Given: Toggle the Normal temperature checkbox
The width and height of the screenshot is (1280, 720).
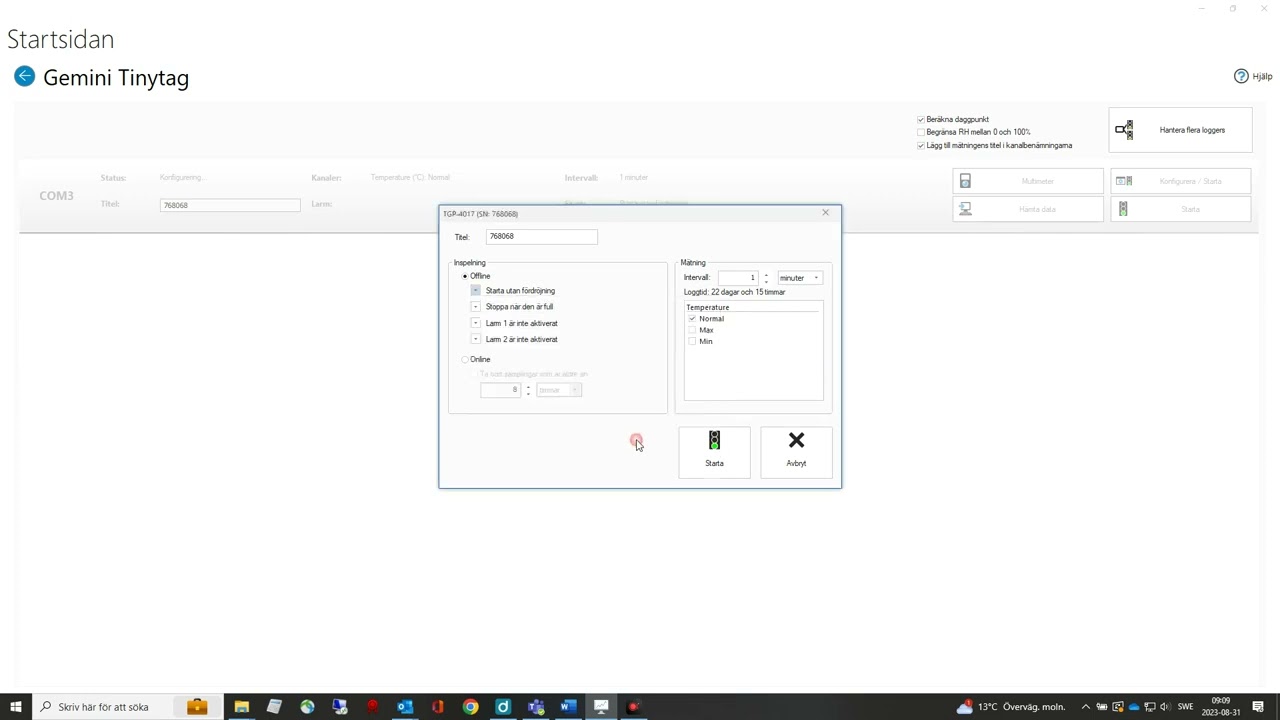Looking at the screenshot, I should coord(692,318).
